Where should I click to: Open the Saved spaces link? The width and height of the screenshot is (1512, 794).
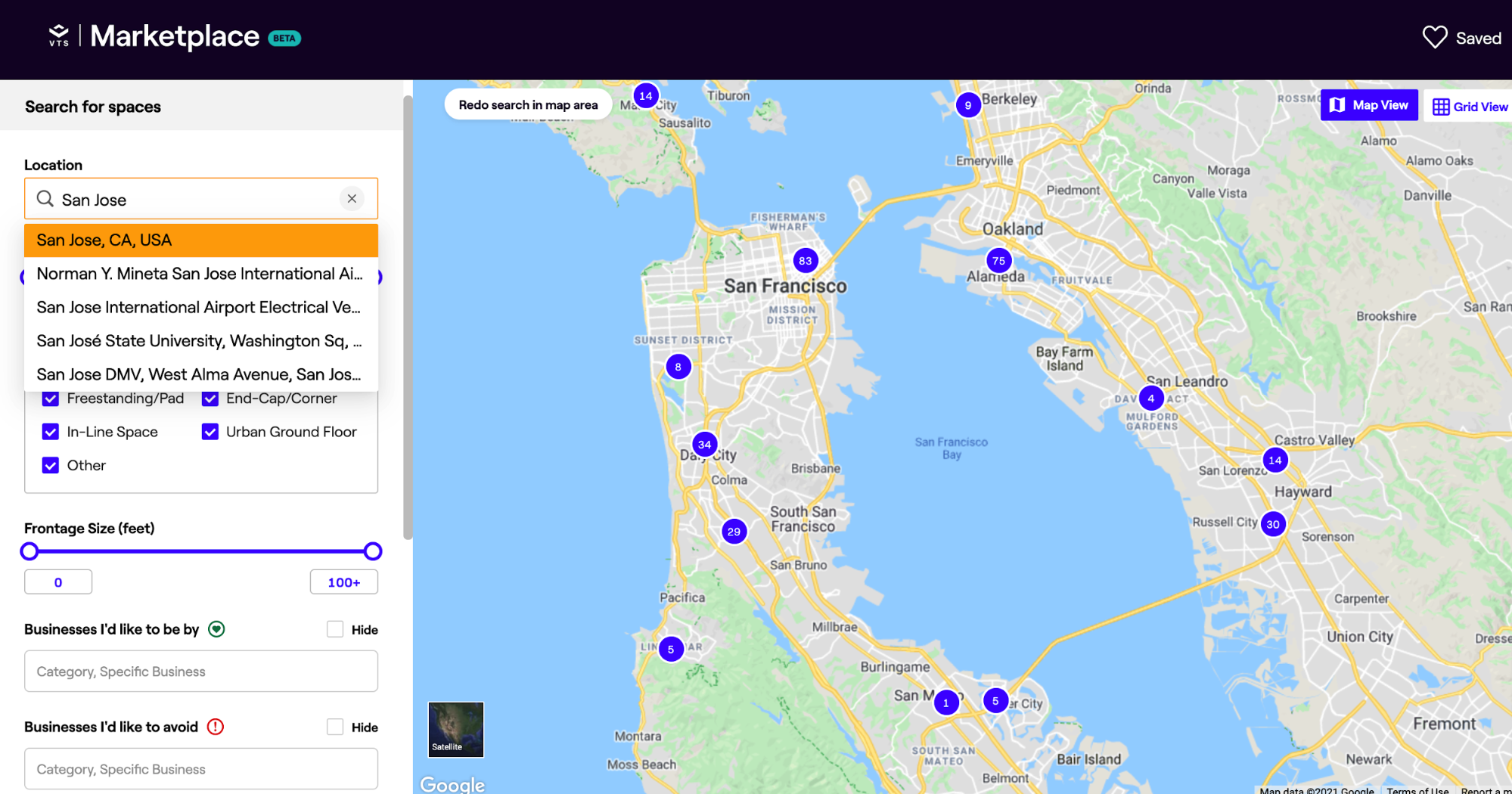(1462, 38)
